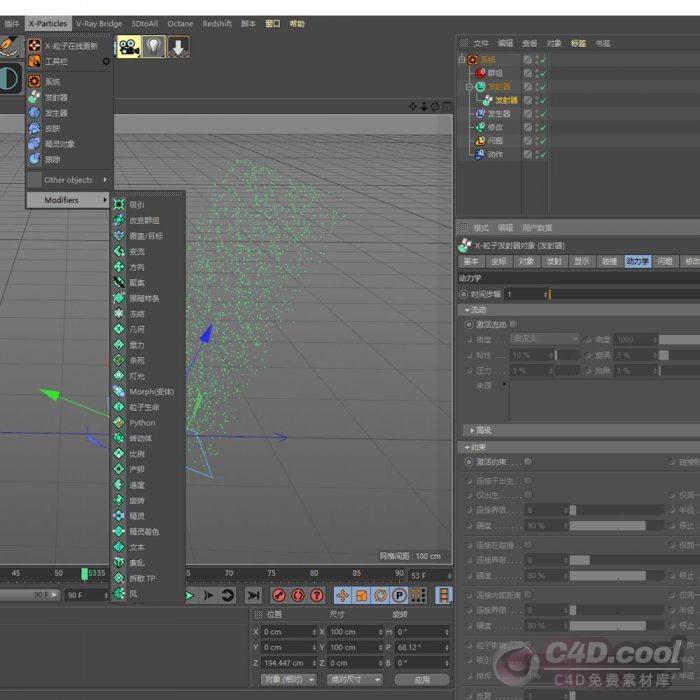The height and width of the screenshot is (700, 700).
Task: Click the 应用 apply button
Action: 422,679
